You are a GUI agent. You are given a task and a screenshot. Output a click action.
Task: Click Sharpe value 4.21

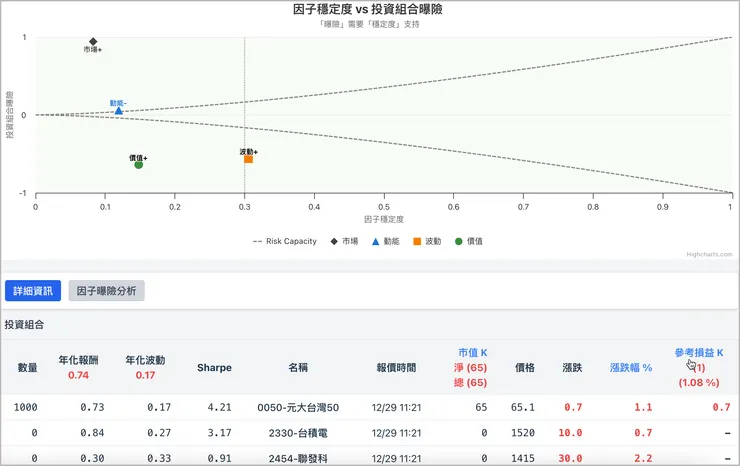tap(219, 407)
